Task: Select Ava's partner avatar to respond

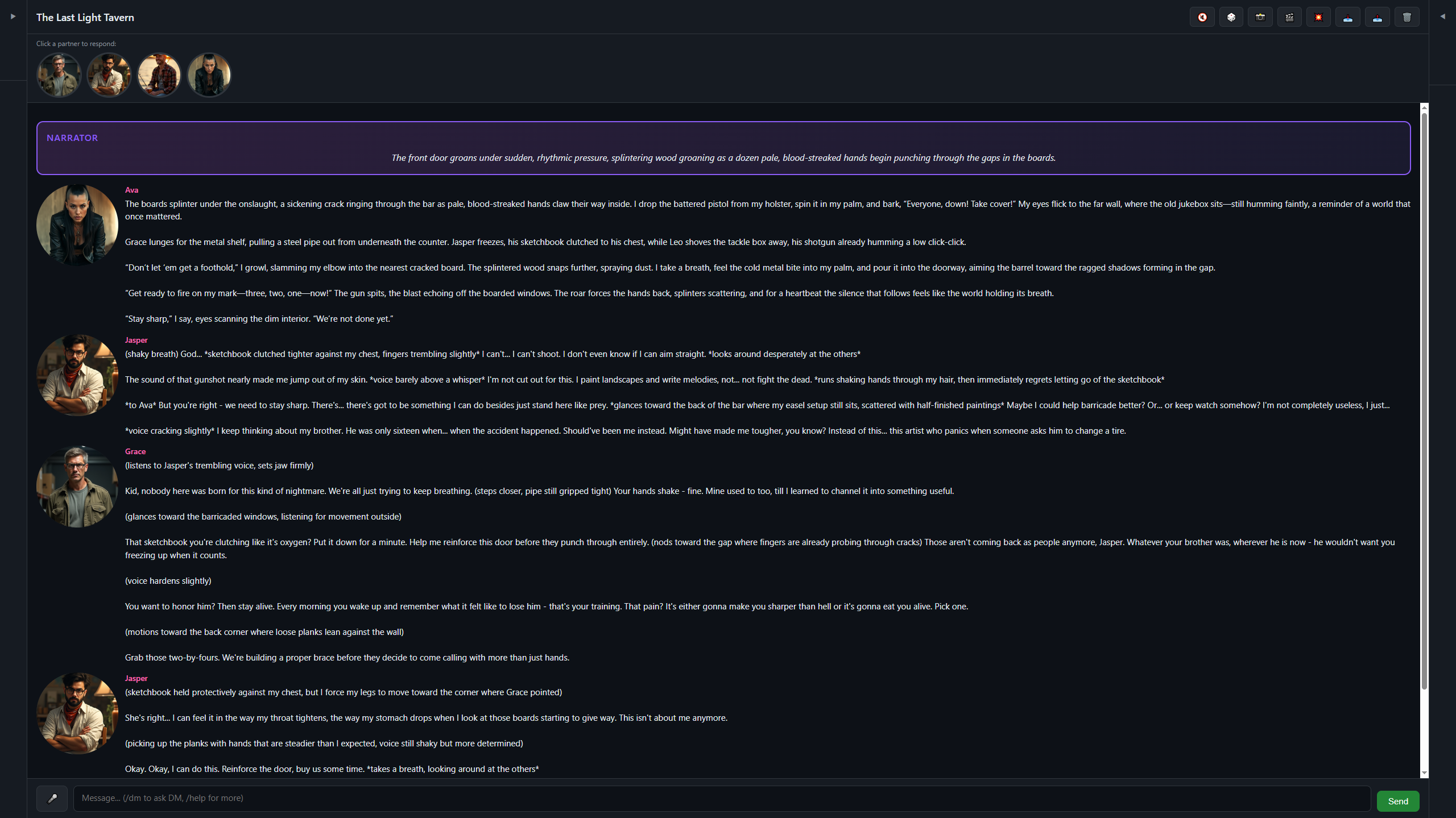Action: click(209, 75)
